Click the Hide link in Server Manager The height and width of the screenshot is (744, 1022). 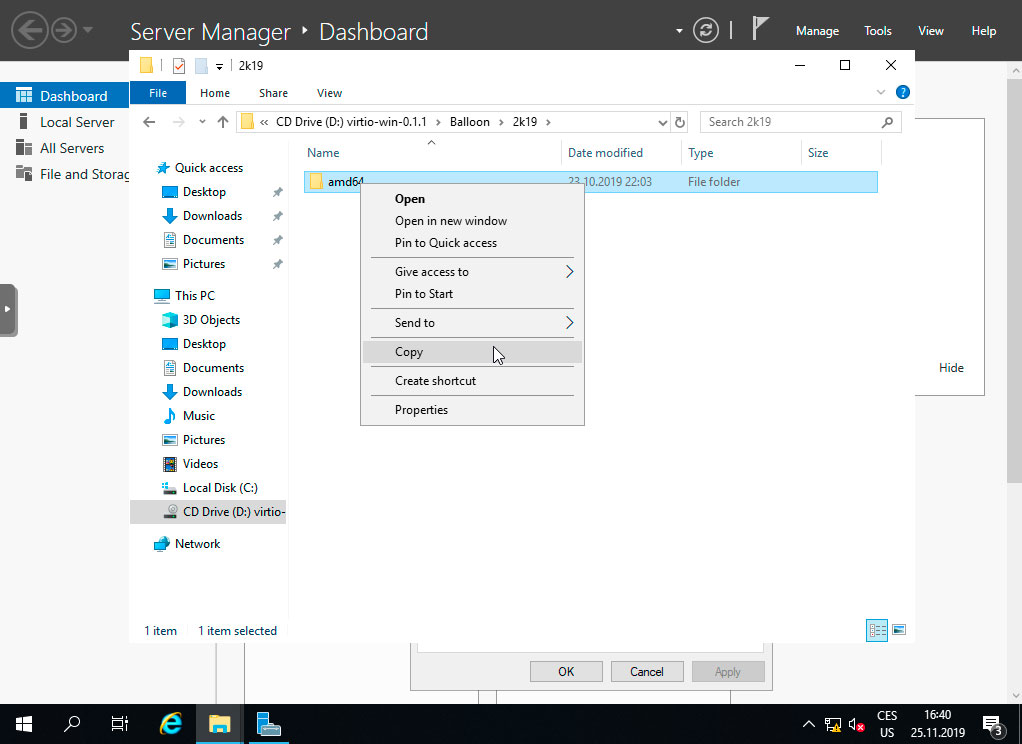click(951, 368)
